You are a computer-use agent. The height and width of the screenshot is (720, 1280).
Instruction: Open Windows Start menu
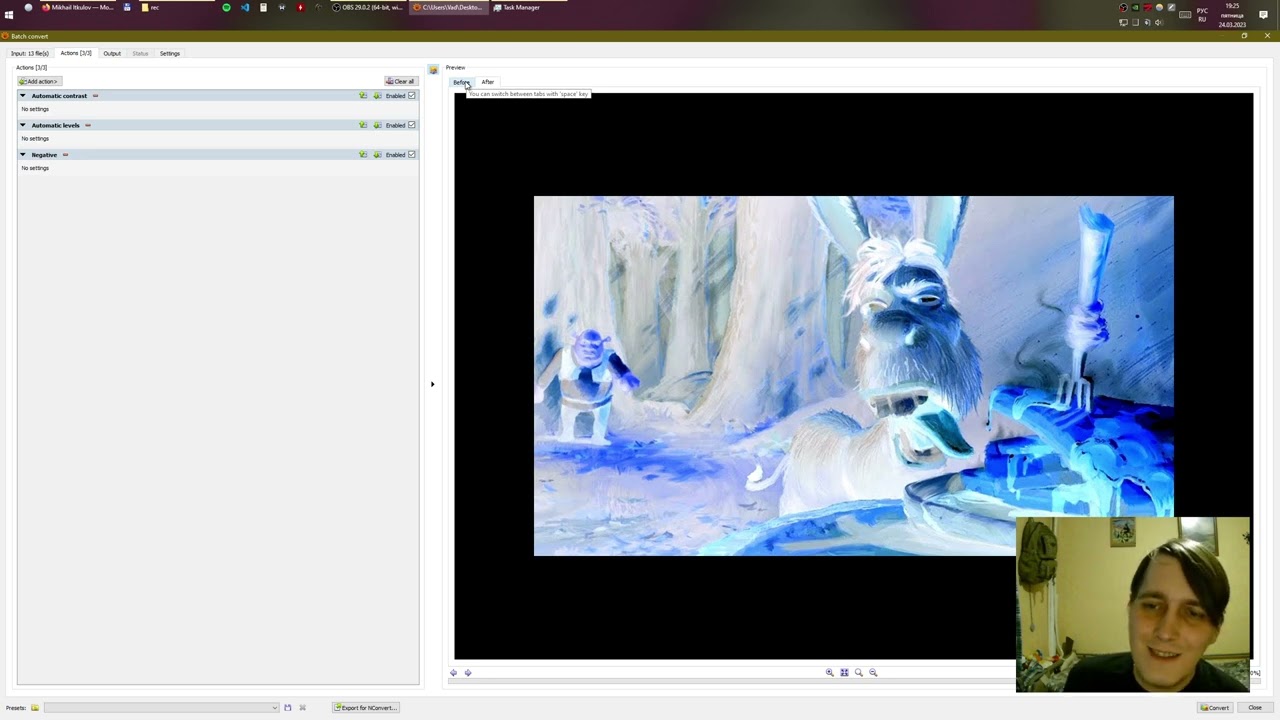(9, 14)
